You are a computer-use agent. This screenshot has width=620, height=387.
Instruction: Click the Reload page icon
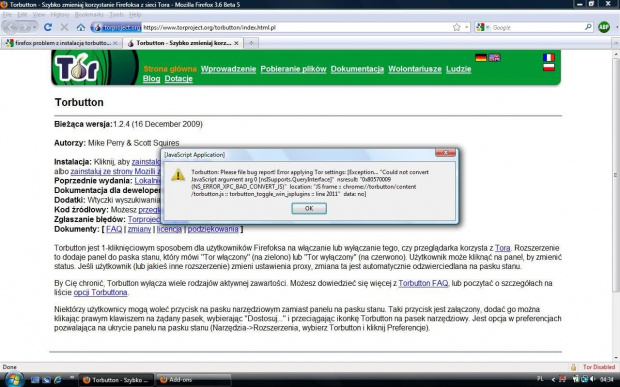click(48, 27)
